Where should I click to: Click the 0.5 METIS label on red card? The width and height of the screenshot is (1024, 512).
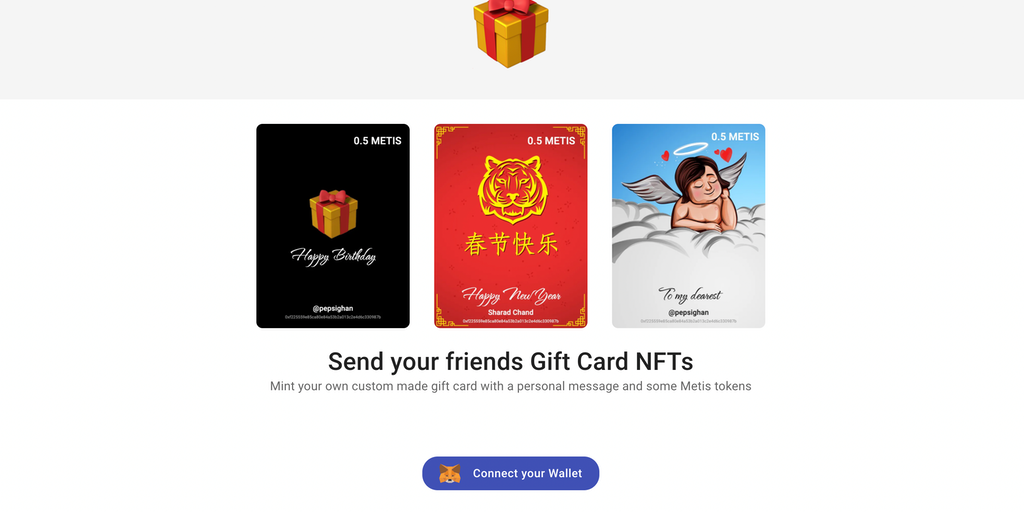click(551, 140)
